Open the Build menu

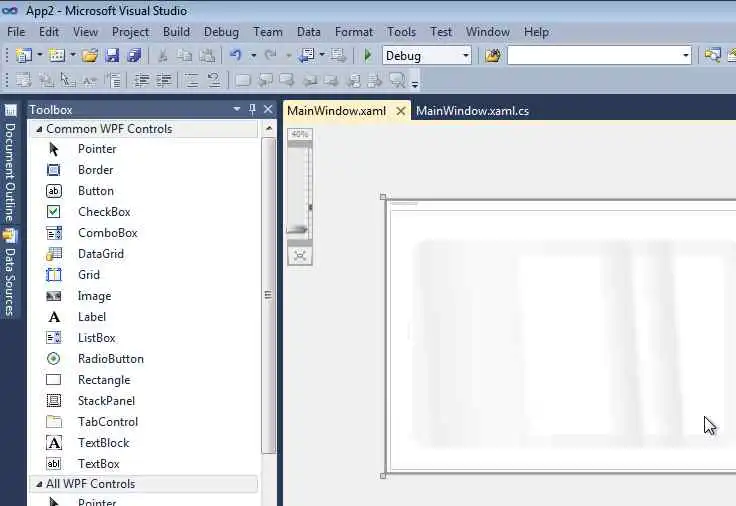tap(176, 32)
